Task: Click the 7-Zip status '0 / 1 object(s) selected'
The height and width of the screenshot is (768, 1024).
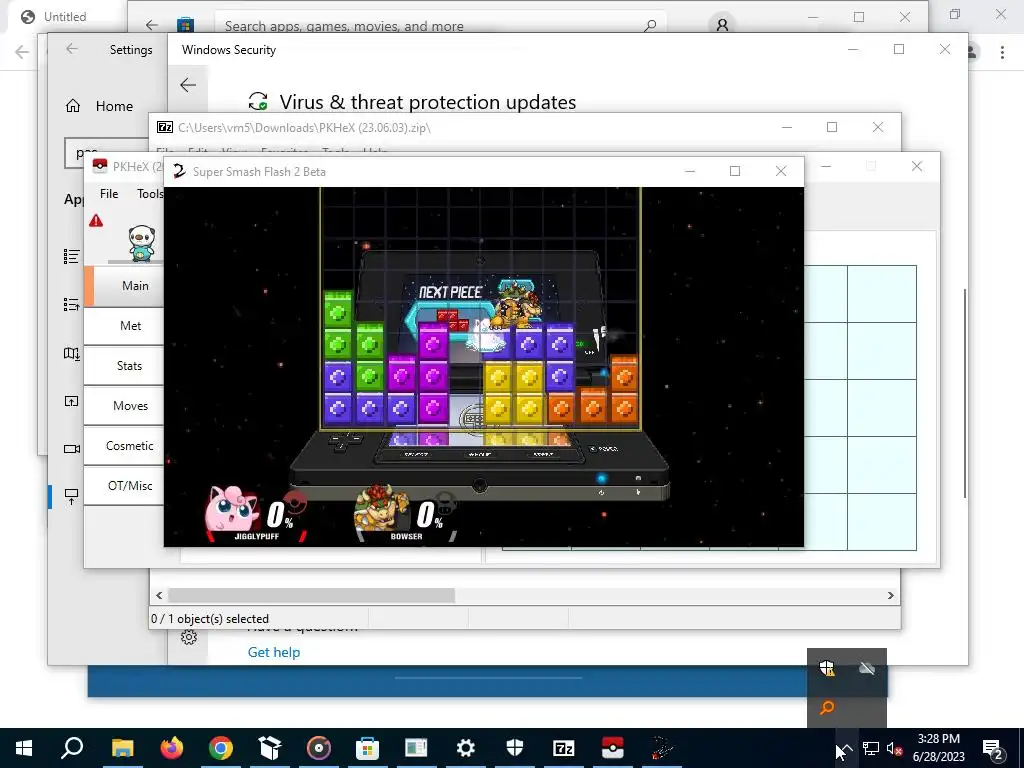Action: pyautogui.click(x=210, y=618)
